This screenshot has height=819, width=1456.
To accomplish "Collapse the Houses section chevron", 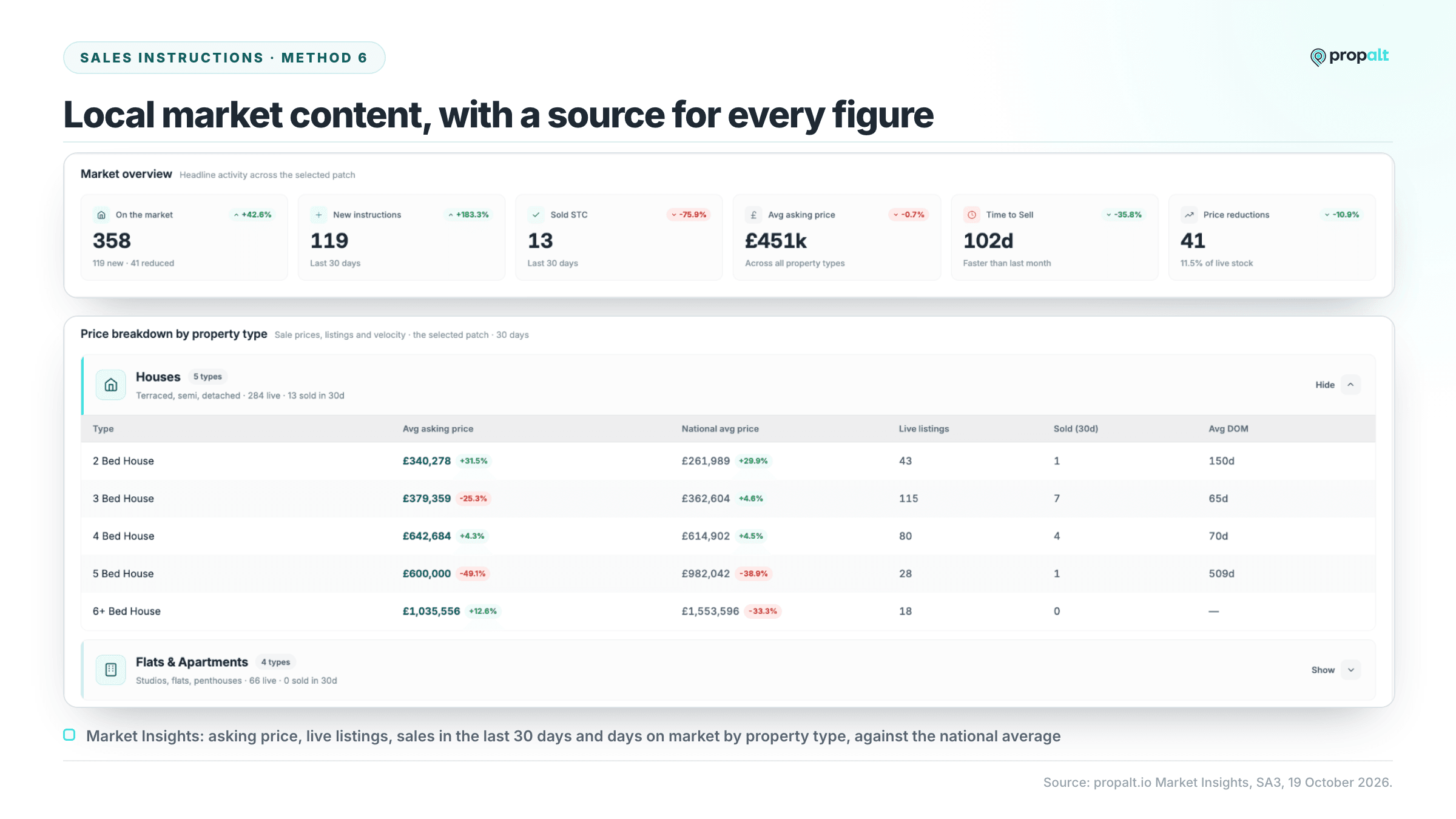I will coord(1350,385).
